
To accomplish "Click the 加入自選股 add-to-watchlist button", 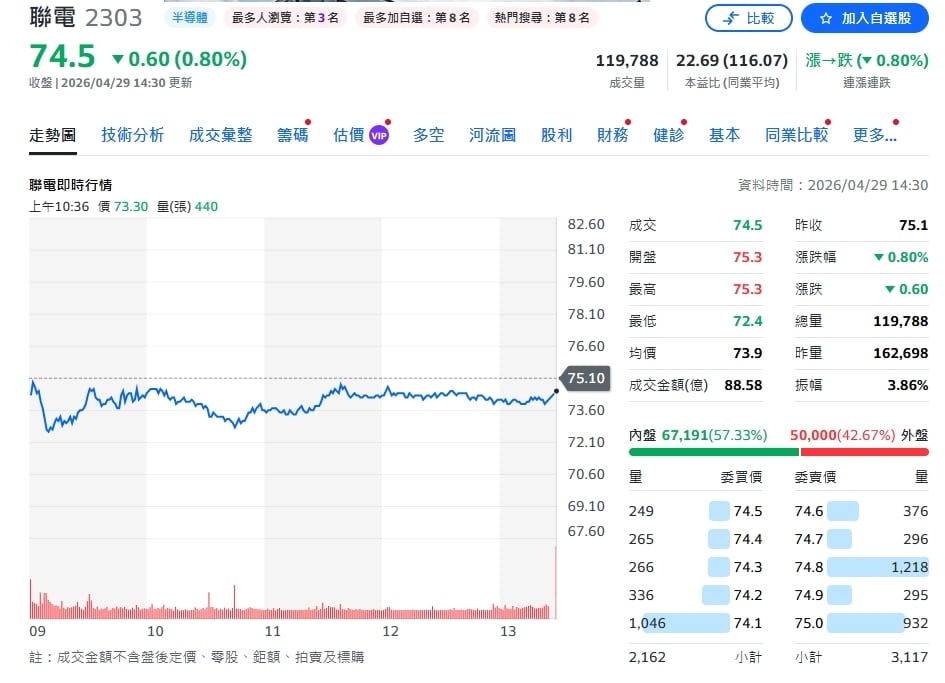I will pos(862,18).
